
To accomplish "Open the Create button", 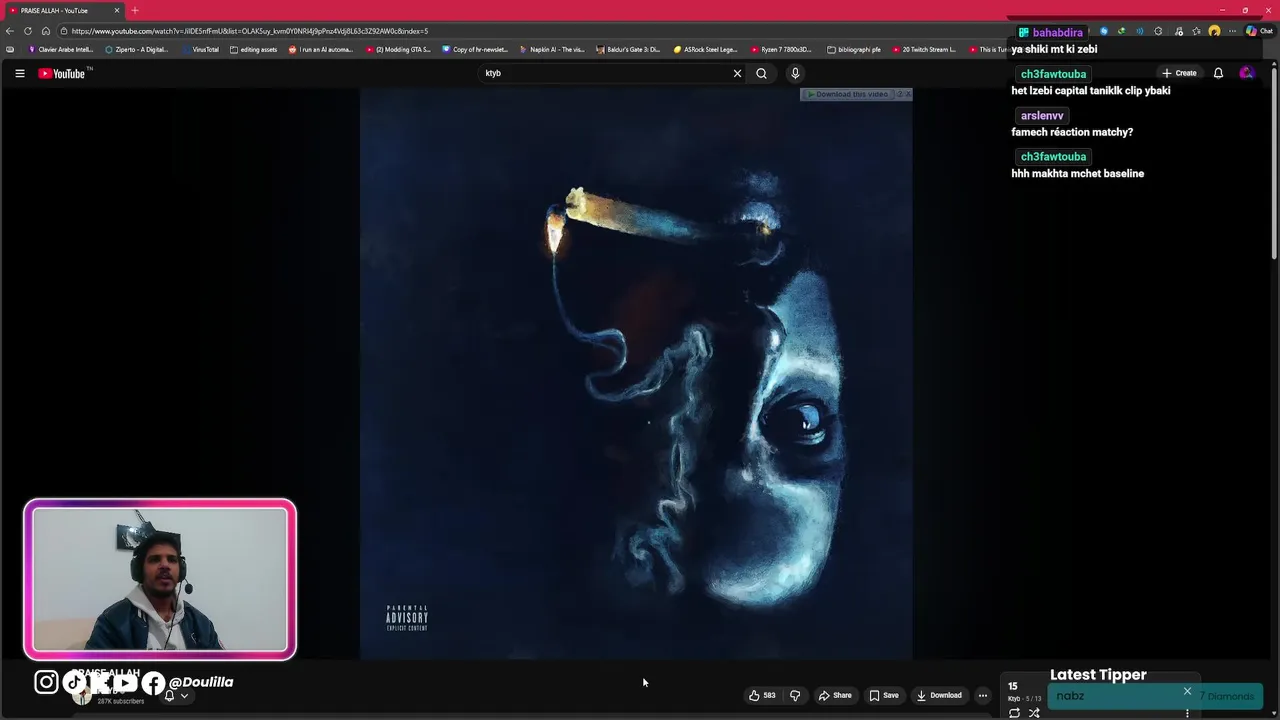I will 1179,73.
